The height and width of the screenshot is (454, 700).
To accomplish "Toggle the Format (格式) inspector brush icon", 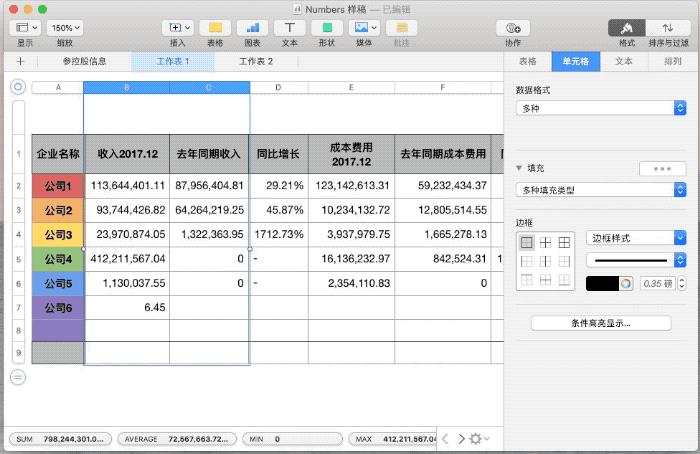I will pyautogui.click(x=627, y=28).
